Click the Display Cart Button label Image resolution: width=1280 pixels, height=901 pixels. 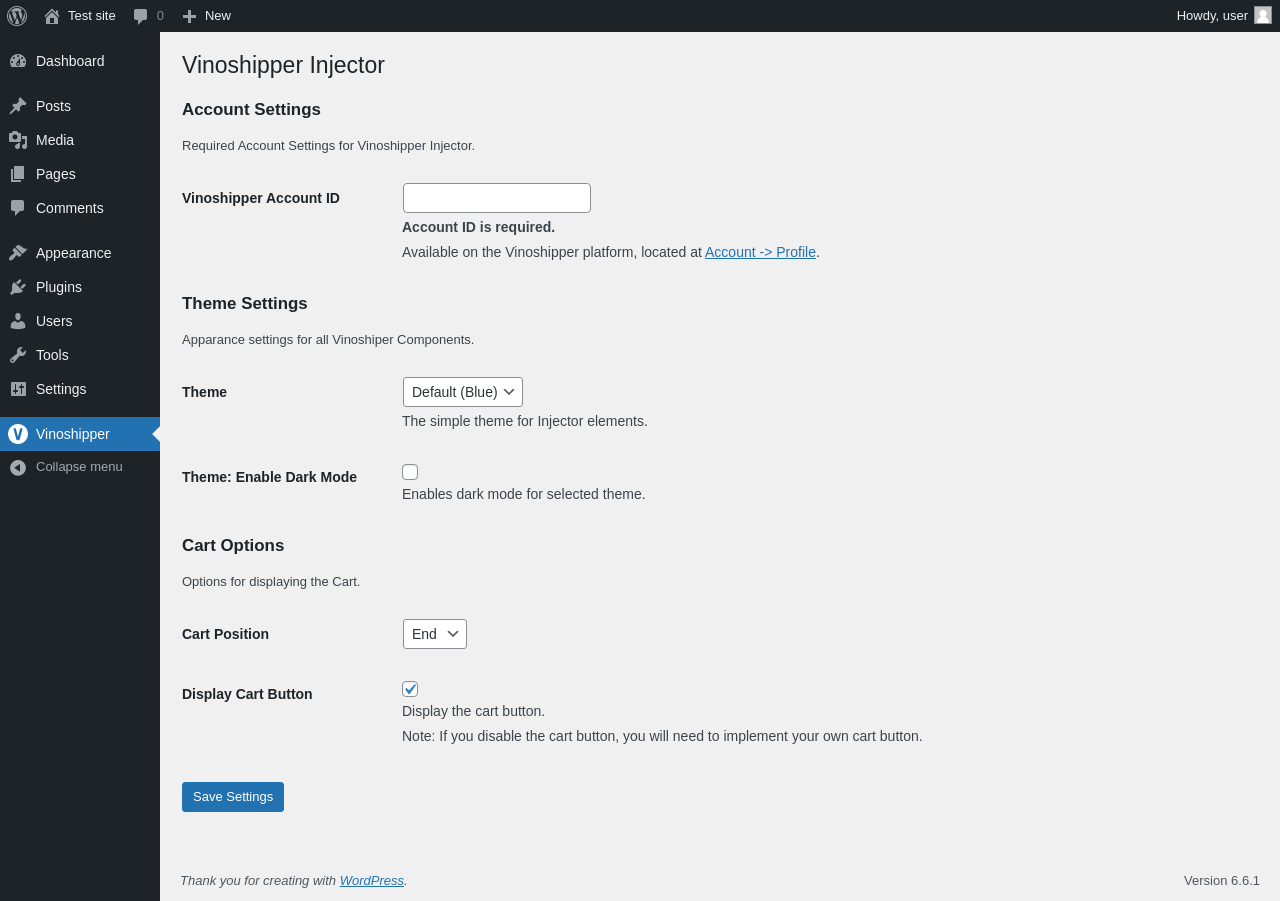coord(247,694)
